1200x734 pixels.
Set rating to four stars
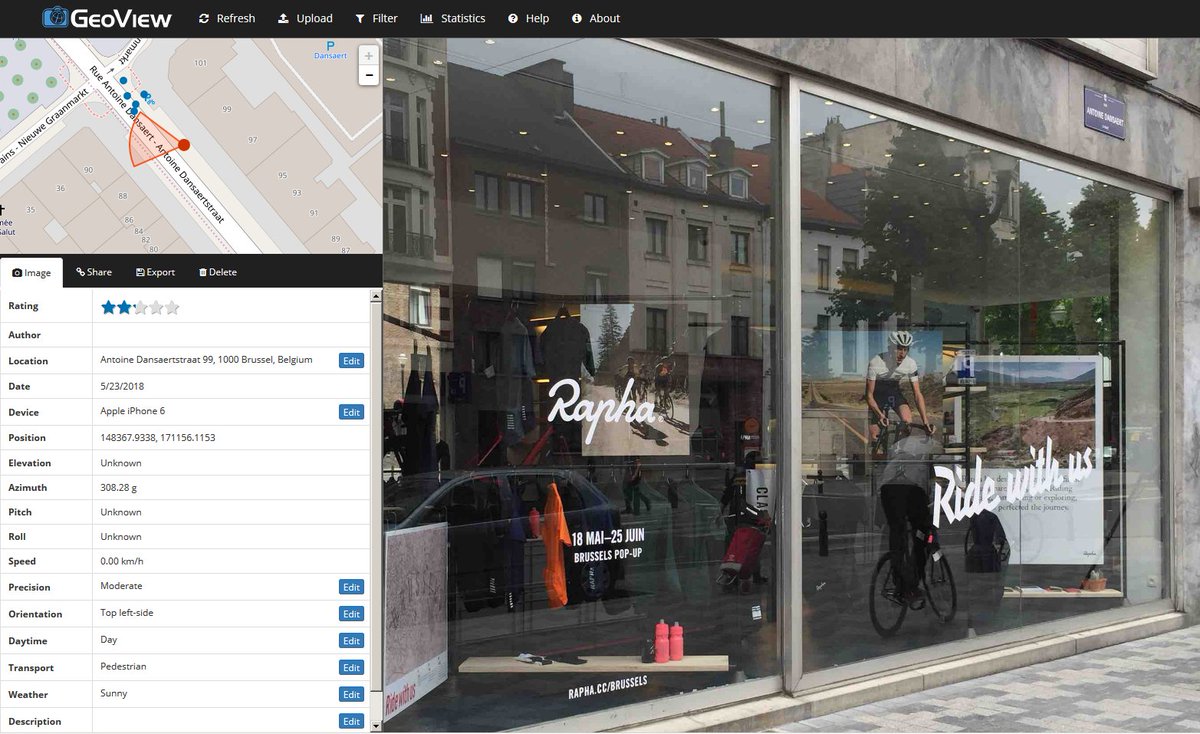pos(156,308)
